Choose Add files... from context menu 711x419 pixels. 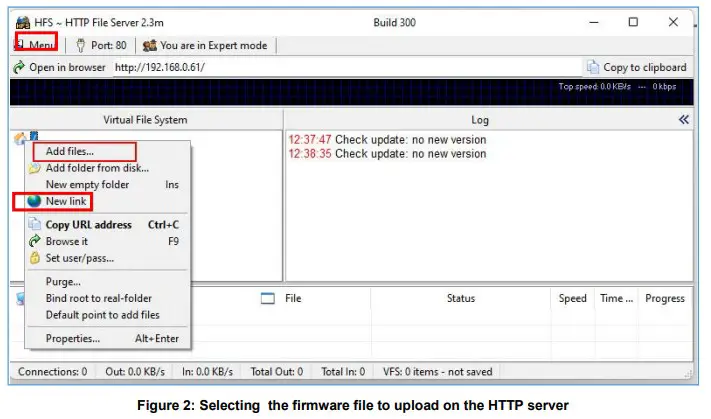[x=70, y=152]
